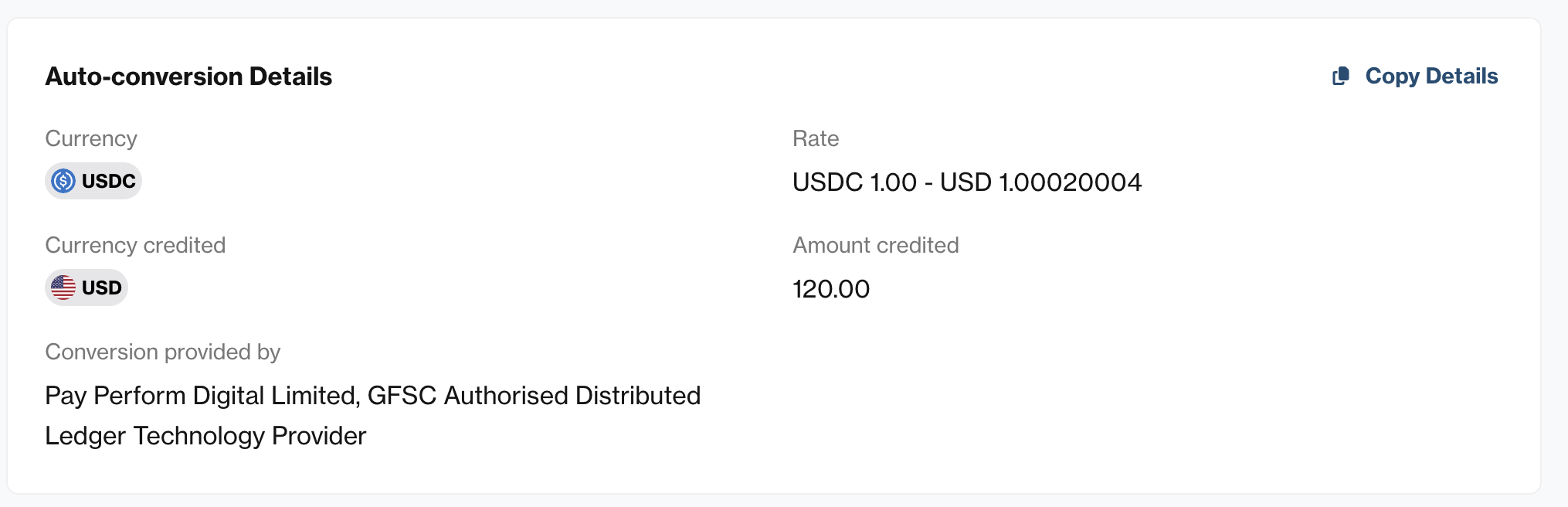The width and height of the screenshot is (1568, 507).
Task: Select the USDC currency badge label
Action: (109, 181)
